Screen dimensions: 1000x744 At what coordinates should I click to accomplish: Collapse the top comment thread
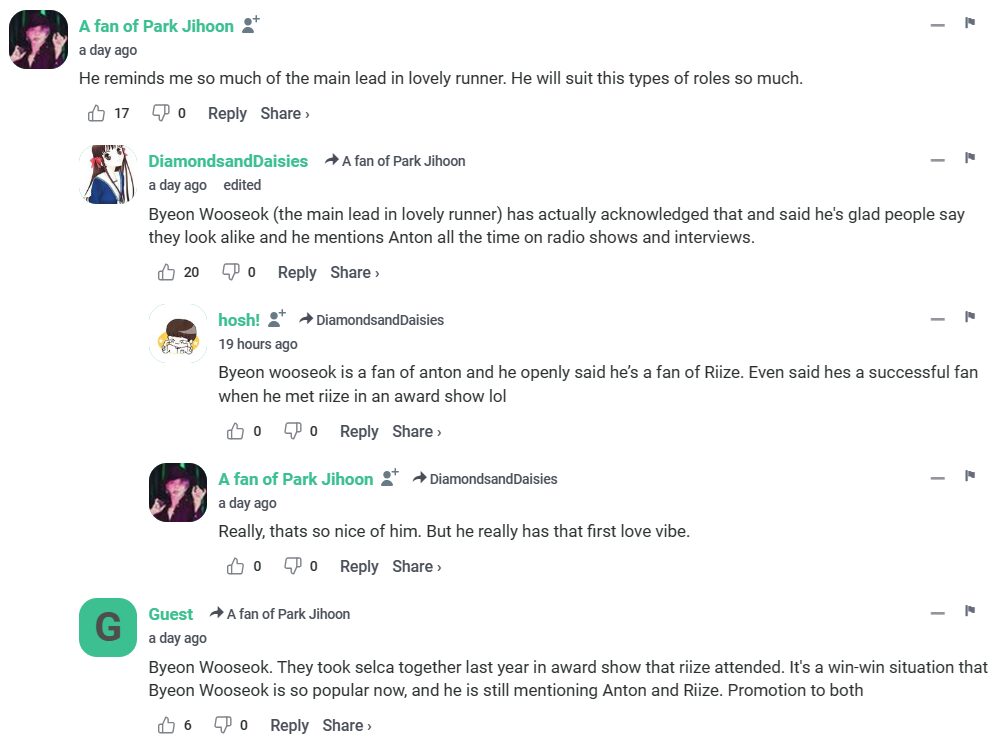coord(937,24)
